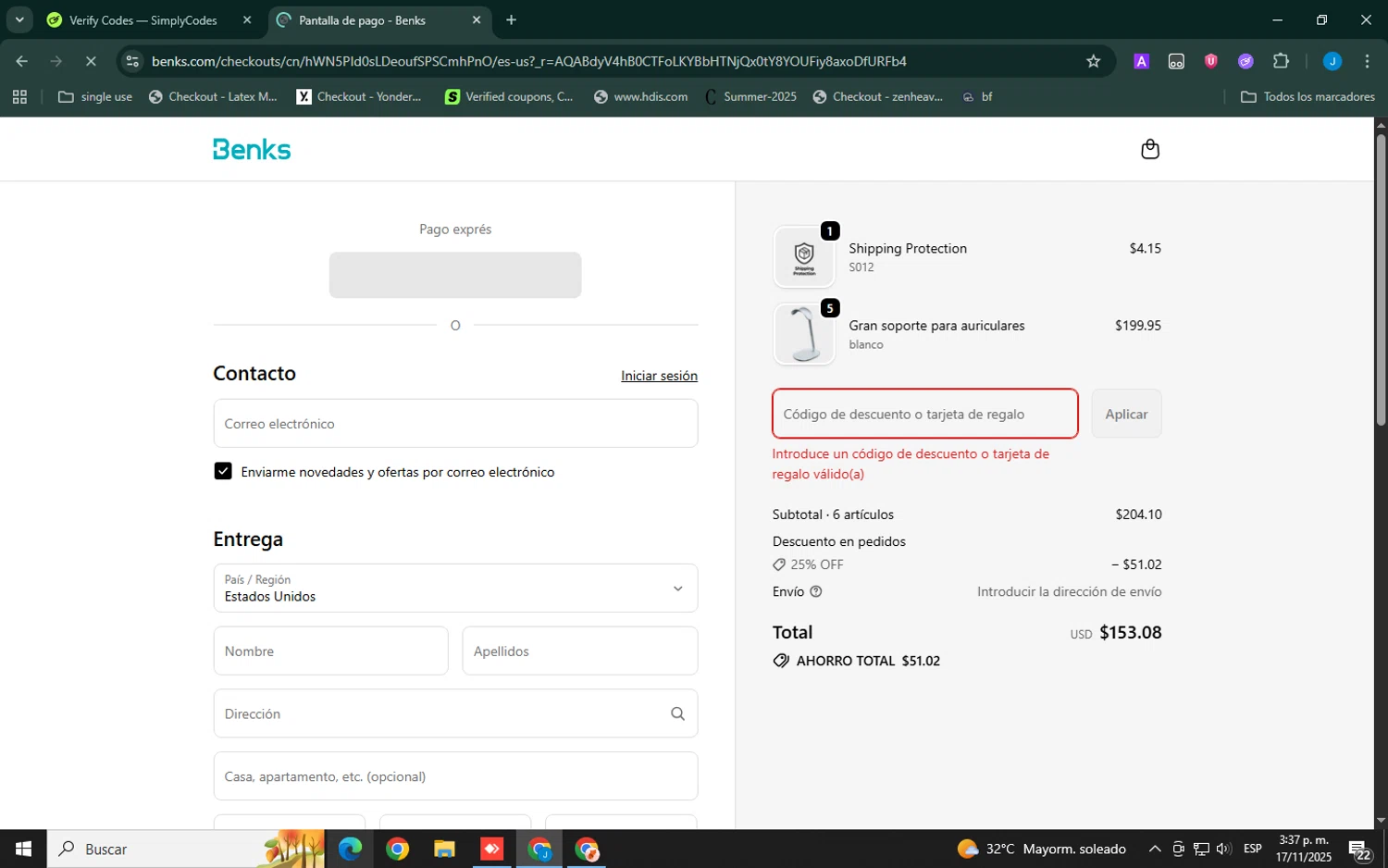Open the Windows Start menu
Screen dimensions: 1388x868
pyautogui.click(x=23, y=849)
